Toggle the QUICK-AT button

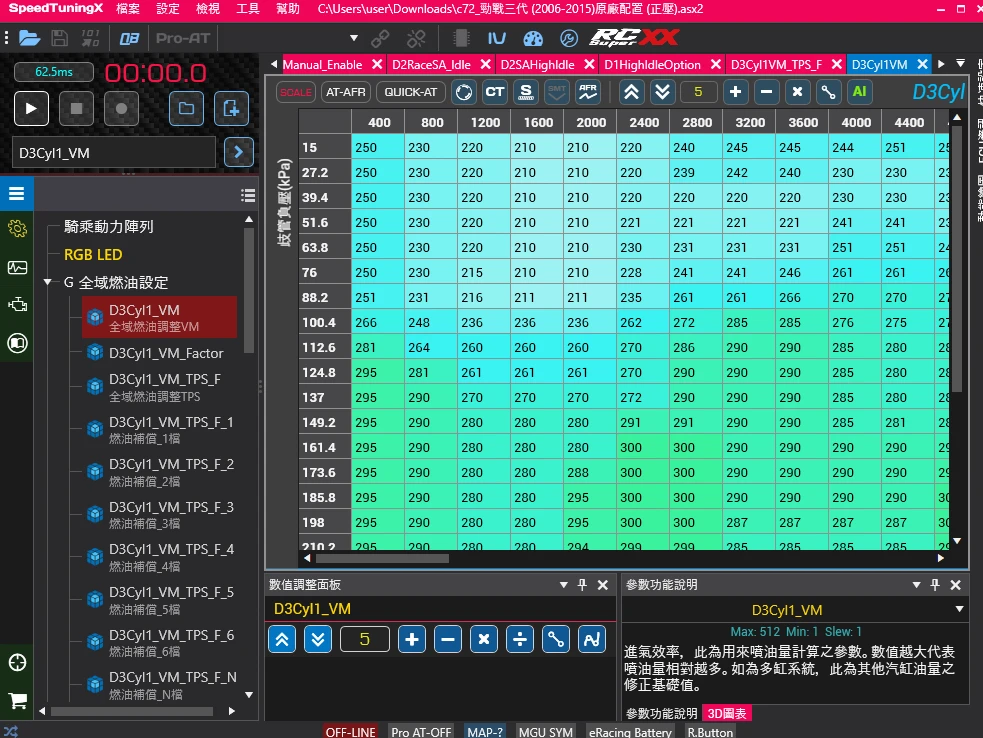coord(411,92)
